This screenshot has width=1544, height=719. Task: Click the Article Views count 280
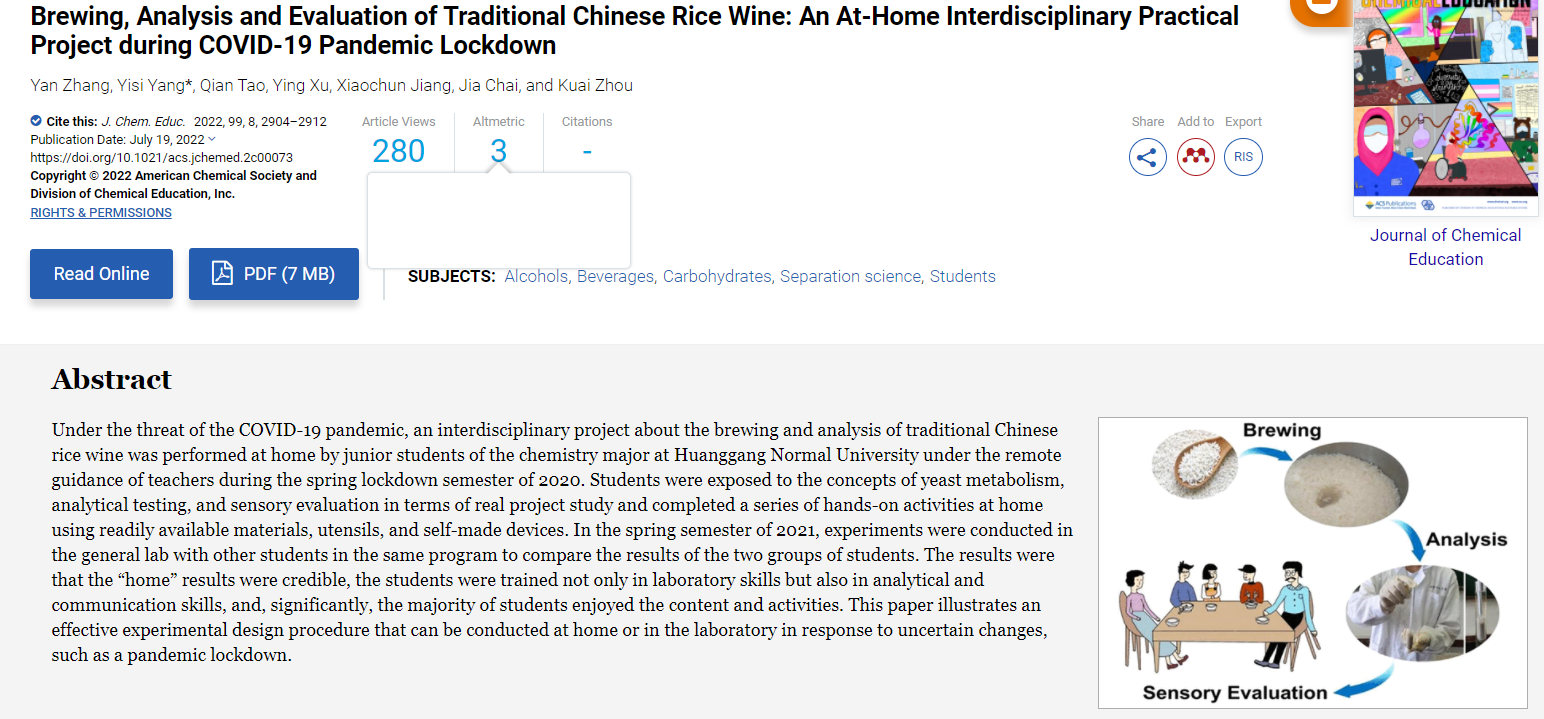point(398,151)
